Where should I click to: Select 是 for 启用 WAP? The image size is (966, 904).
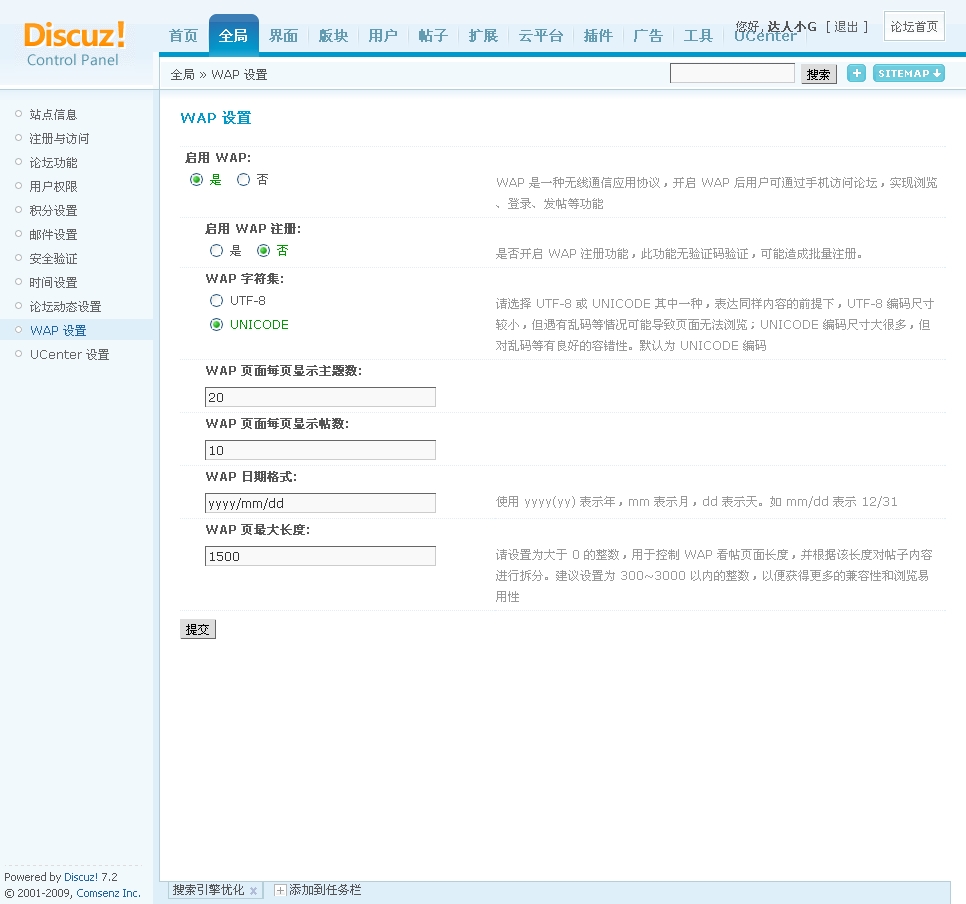tap(197, 180)
